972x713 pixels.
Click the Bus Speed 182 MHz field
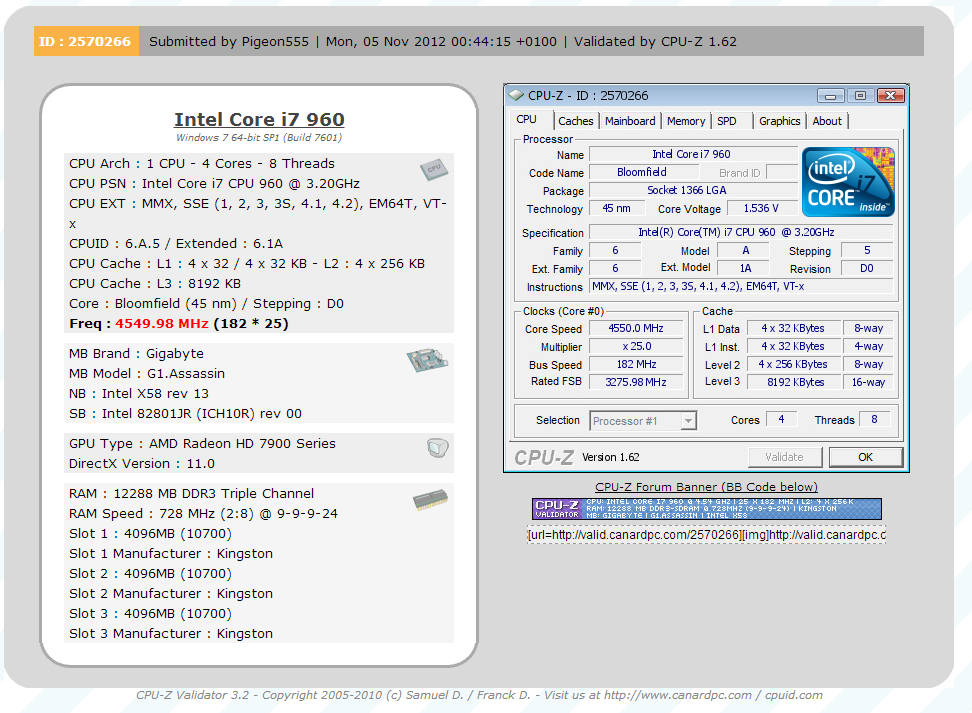(635, 365)
